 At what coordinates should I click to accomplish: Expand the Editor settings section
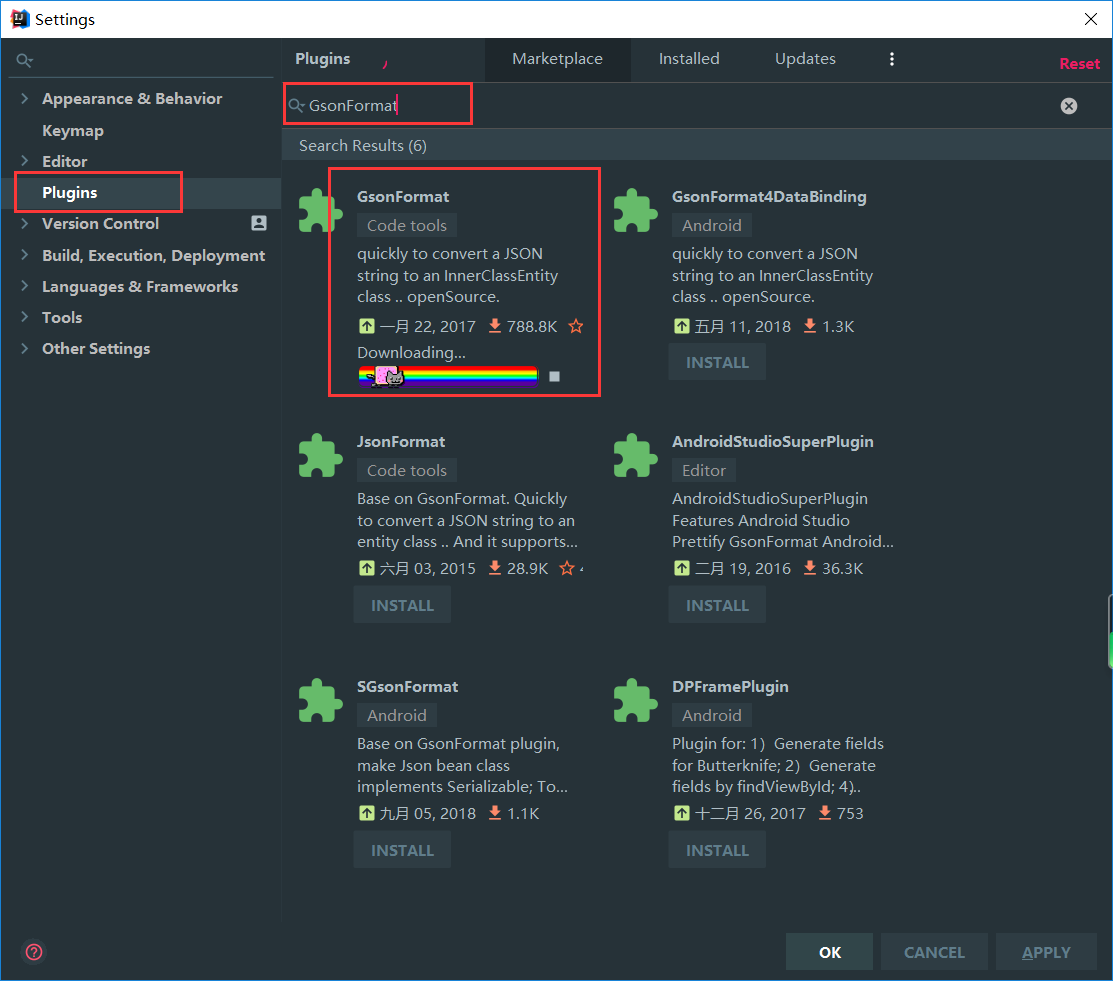[25, 161]
